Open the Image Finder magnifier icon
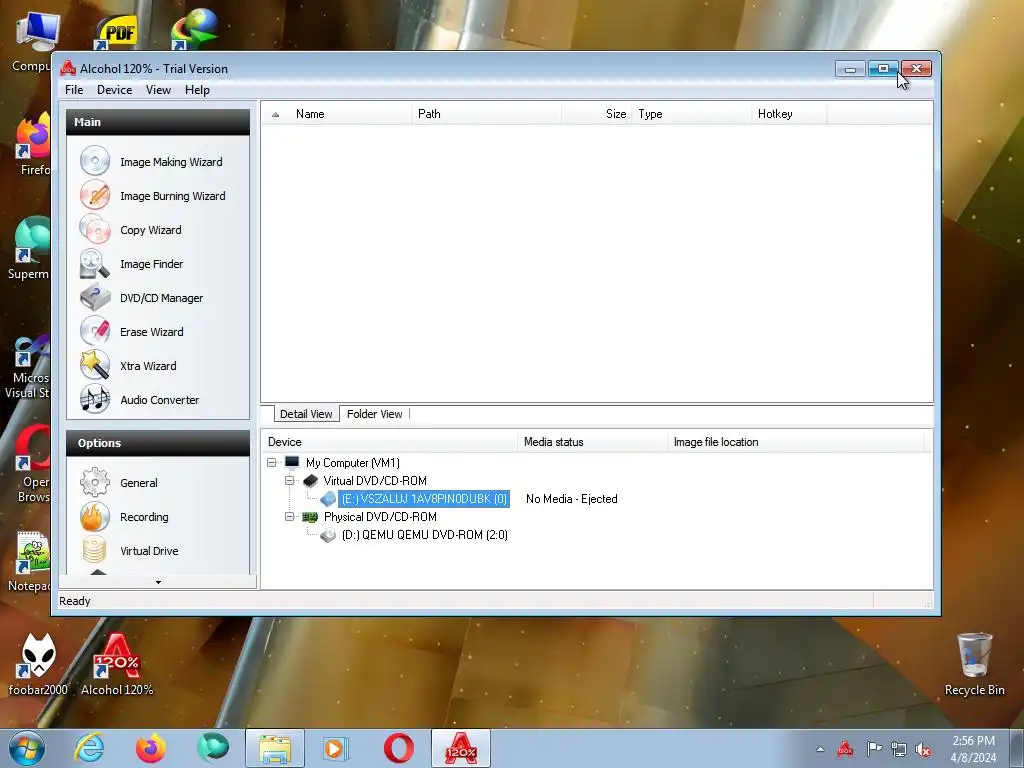Screen dimensions: 1024x768 (x=95, y=264)
